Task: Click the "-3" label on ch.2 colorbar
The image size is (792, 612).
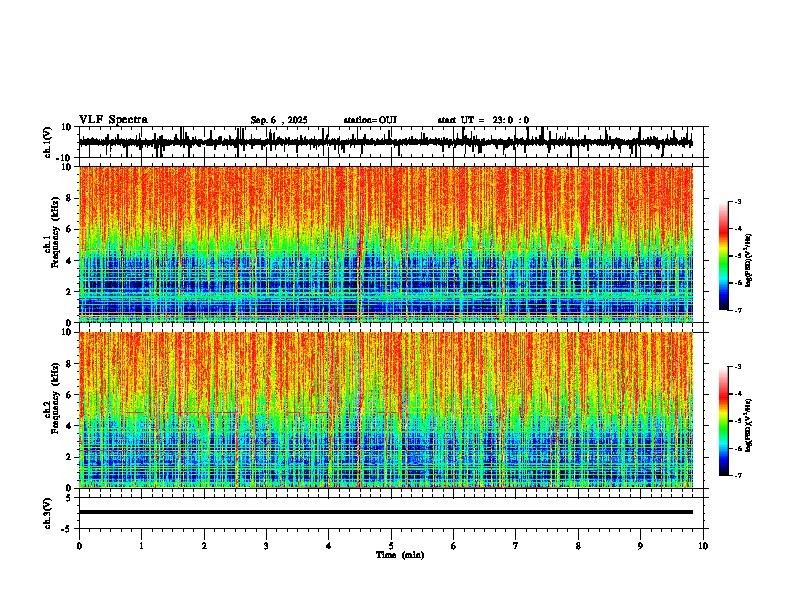Action: pos(738,367)
